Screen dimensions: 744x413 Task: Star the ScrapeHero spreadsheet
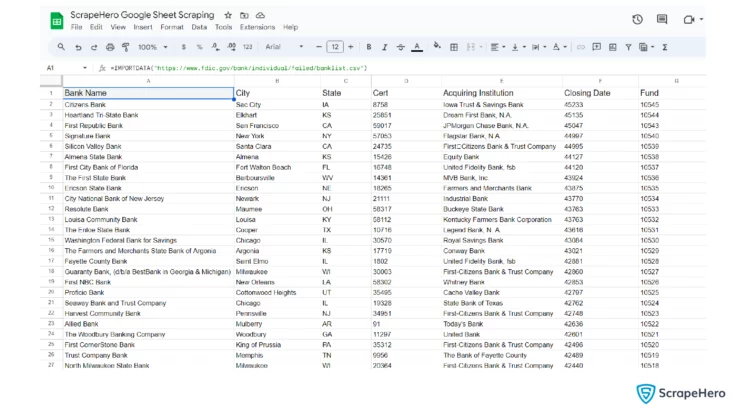coord(228,15)
